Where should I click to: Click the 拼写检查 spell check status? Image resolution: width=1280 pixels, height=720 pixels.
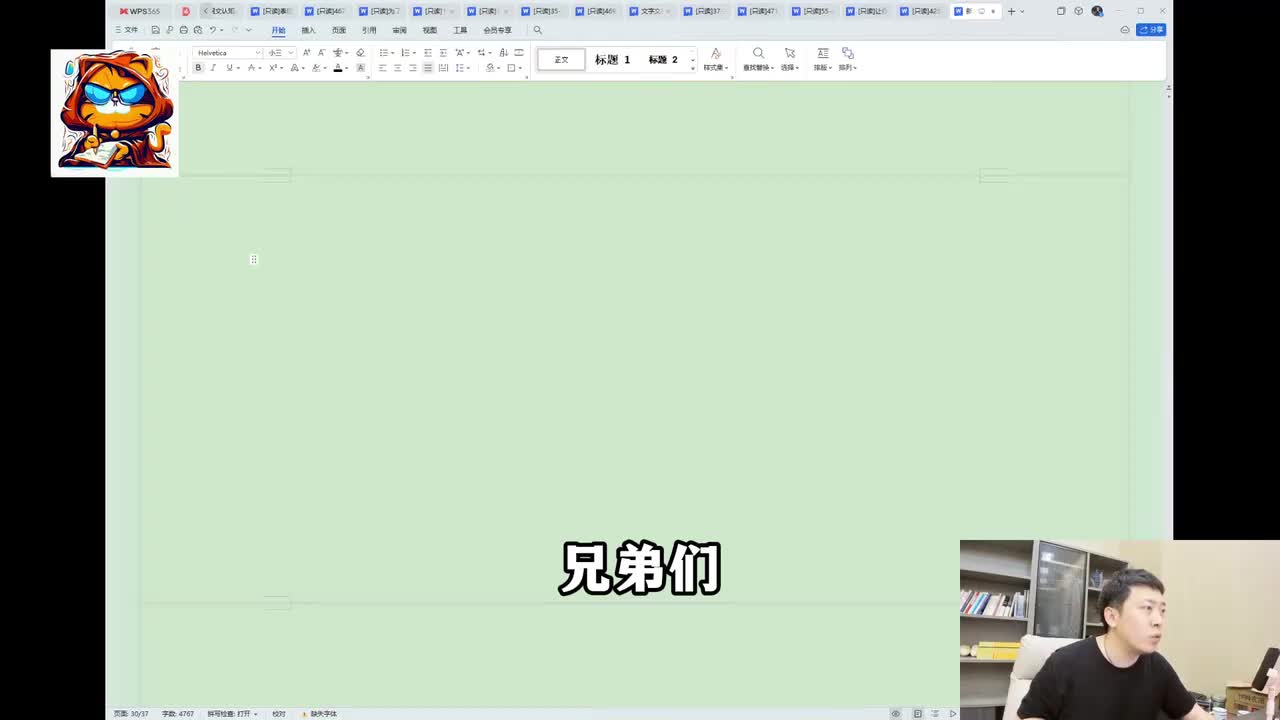click(x=232, y=714)
